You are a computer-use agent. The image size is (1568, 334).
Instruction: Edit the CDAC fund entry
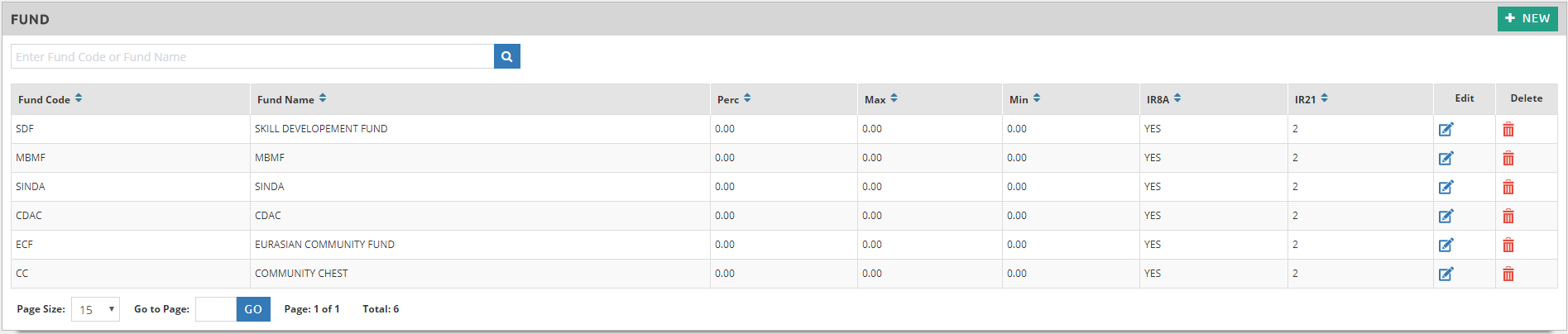(1446, 216)
